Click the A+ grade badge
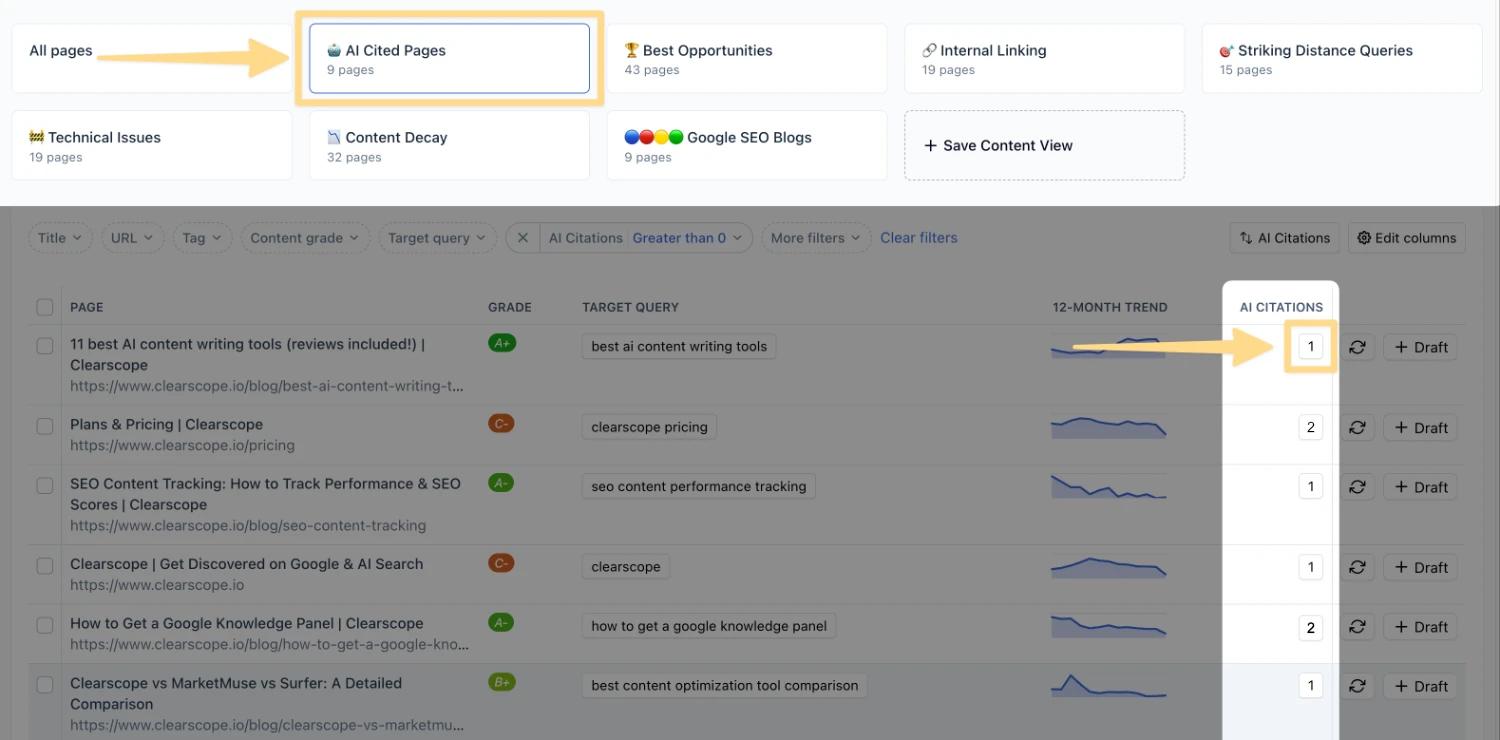This screenshot has width=1500, height=740. click(x=501, y=343)
